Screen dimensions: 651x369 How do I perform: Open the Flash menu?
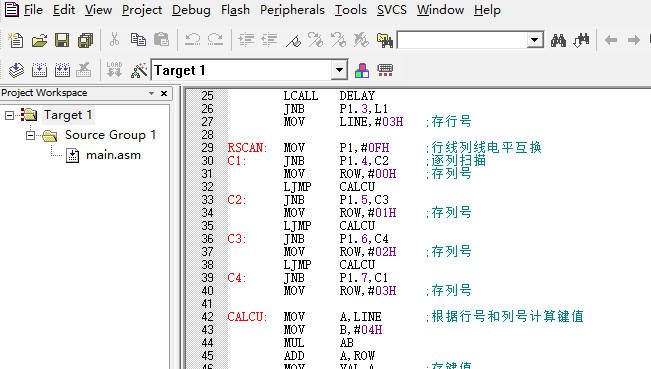(235, 10)
